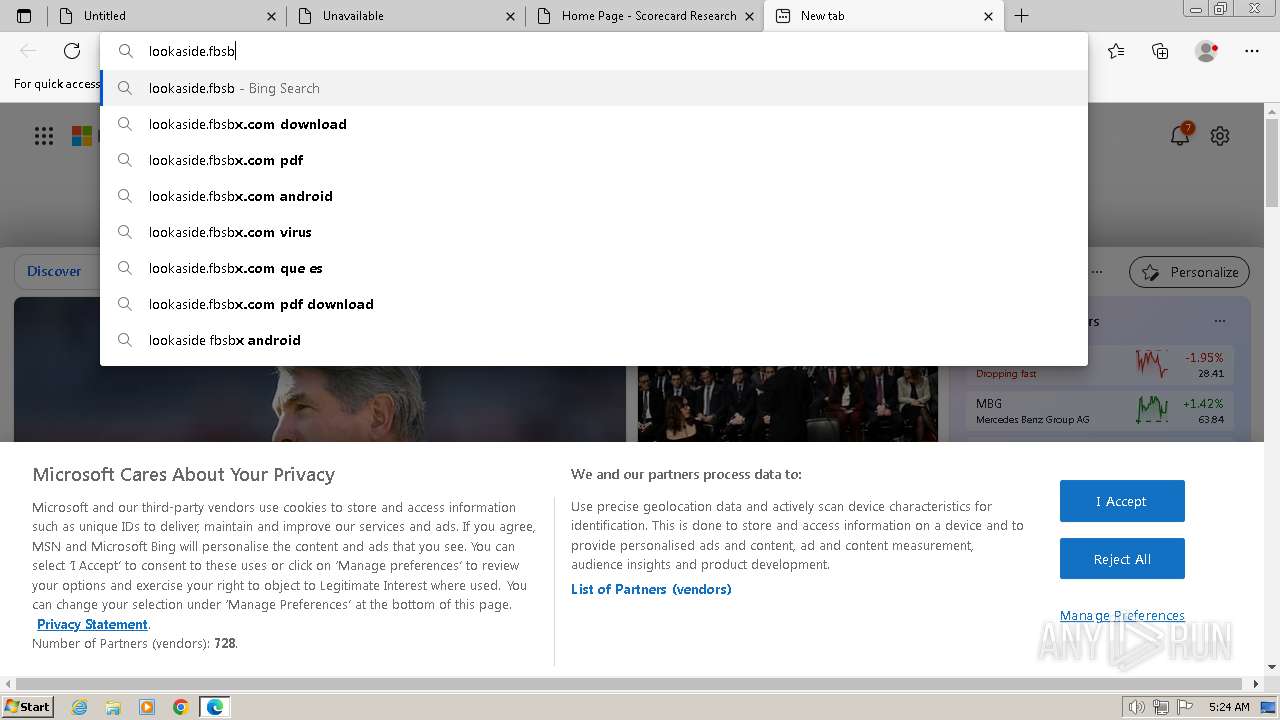Choose 'lookaside.fbsbx.com pdf' suggestion
1280x720 pixels.
[x=594, y=160]
